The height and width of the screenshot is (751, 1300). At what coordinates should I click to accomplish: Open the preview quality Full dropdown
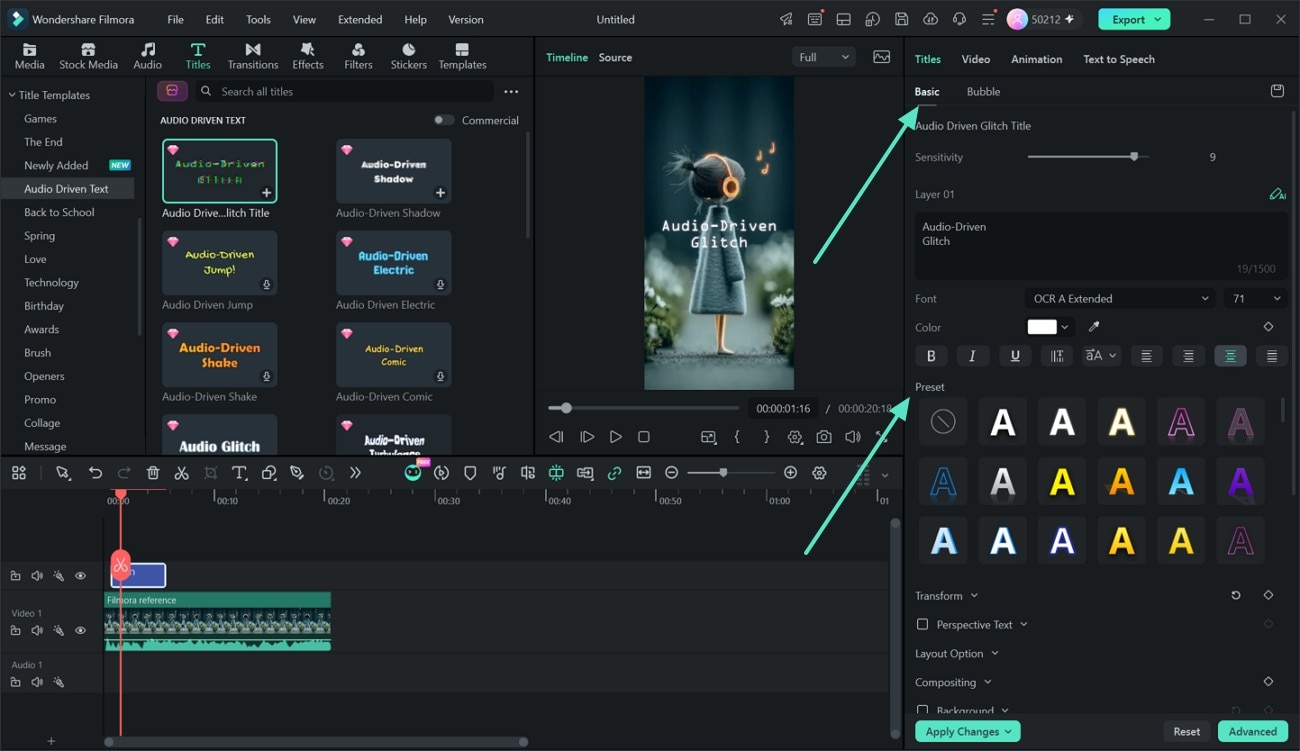824,57
